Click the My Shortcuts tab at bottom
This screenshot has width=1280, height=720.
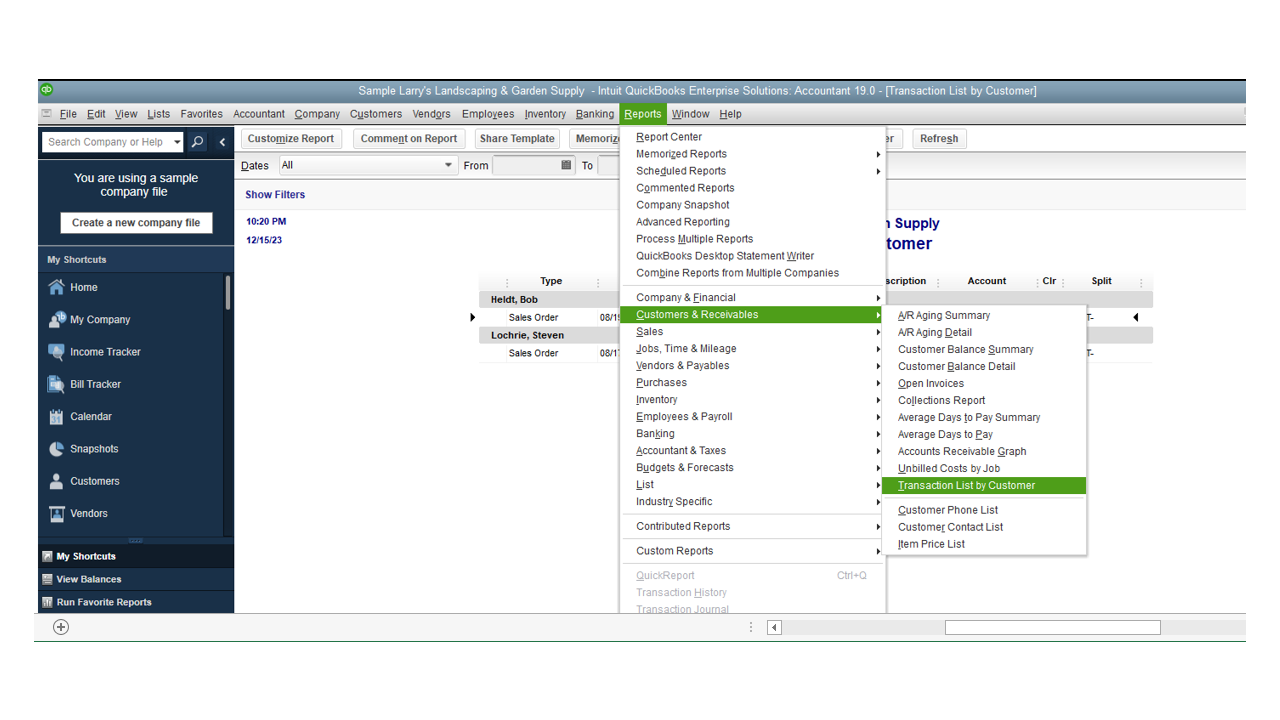136,556
